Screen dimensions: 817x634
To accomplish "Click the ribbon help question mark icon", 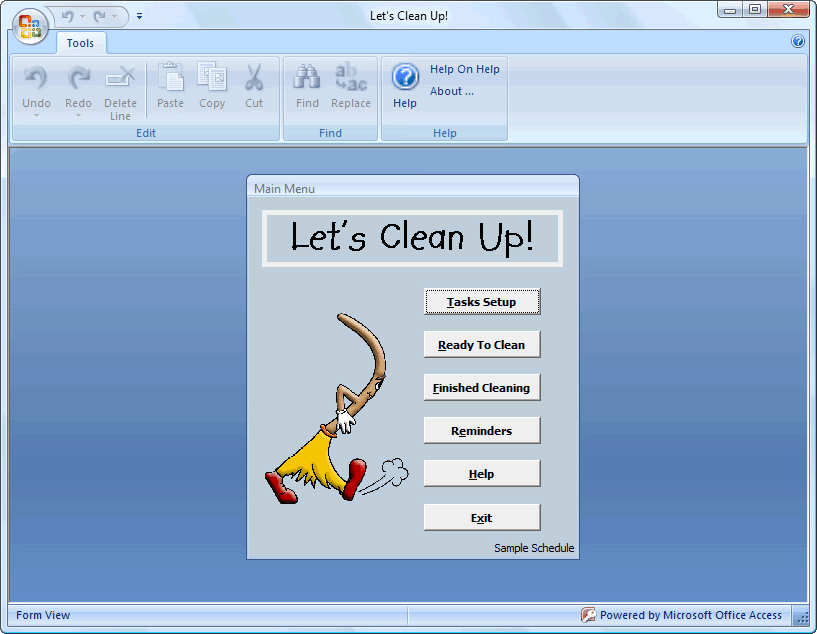I will click(x=798, y=41).
